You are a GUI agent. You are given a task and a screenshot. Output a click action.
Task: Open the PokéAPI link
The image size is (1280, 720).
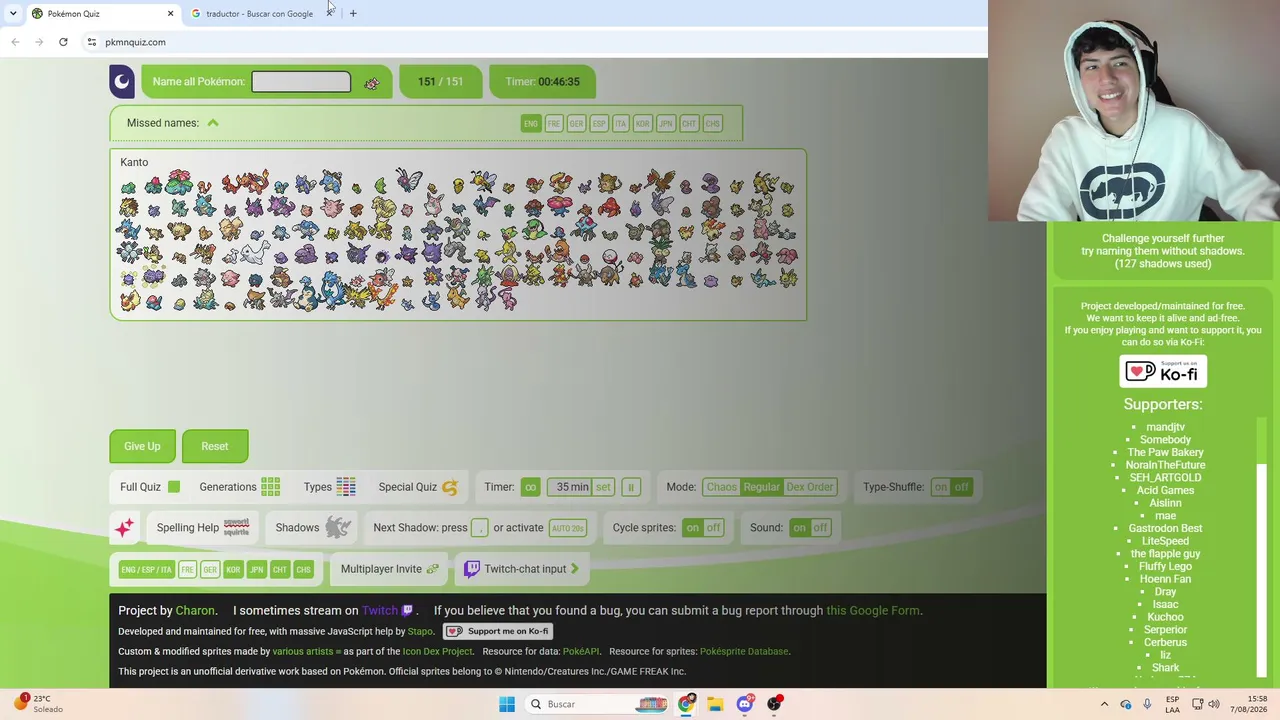[x=581, y=652]
